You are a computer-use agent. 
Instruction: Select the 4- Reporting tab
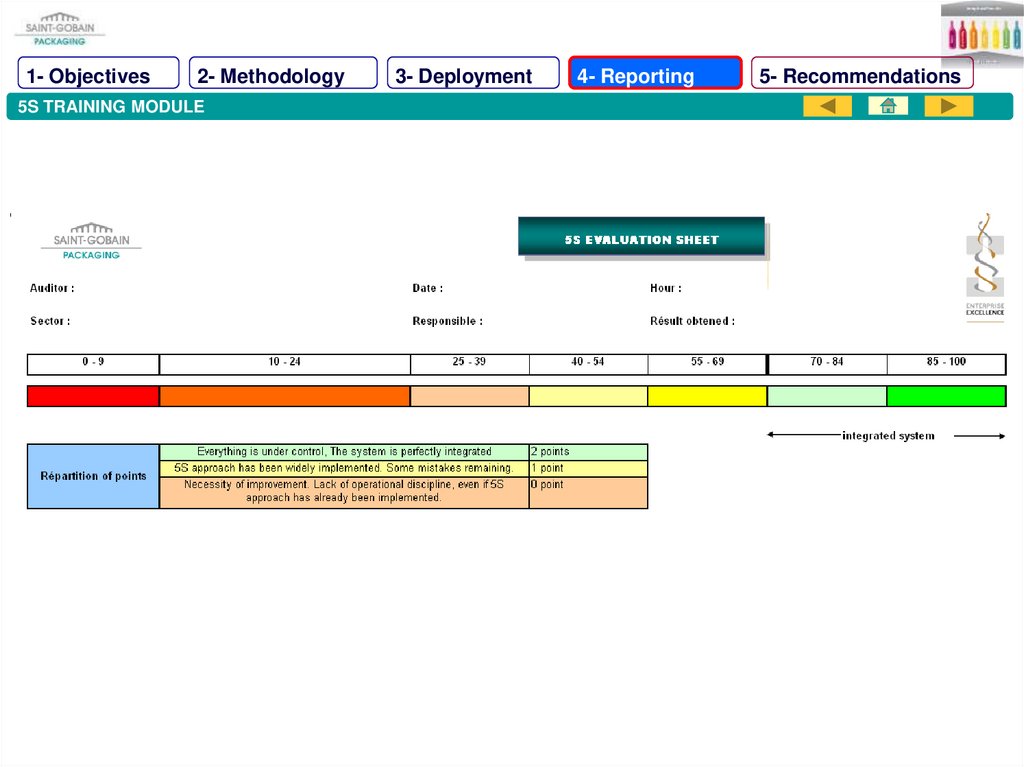655,75
